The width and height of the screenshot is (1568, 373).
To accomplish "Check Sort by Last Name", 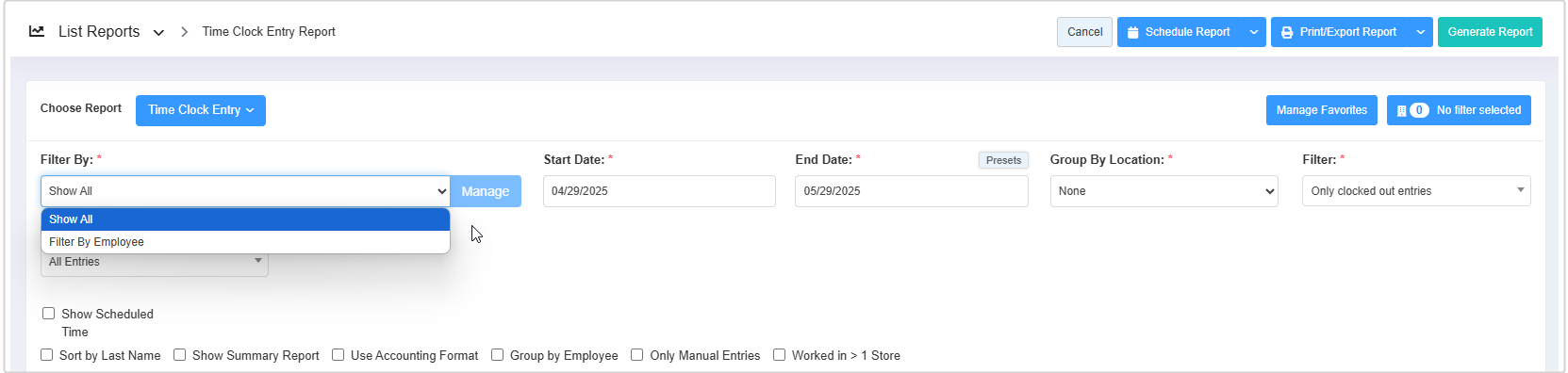I will click(x=46, y=355).
